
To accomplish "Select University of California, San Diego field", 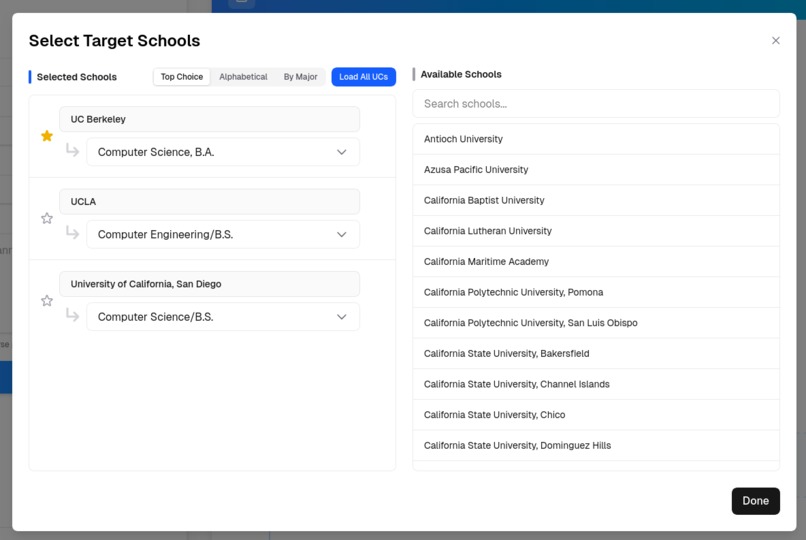I will click(210, 284).
